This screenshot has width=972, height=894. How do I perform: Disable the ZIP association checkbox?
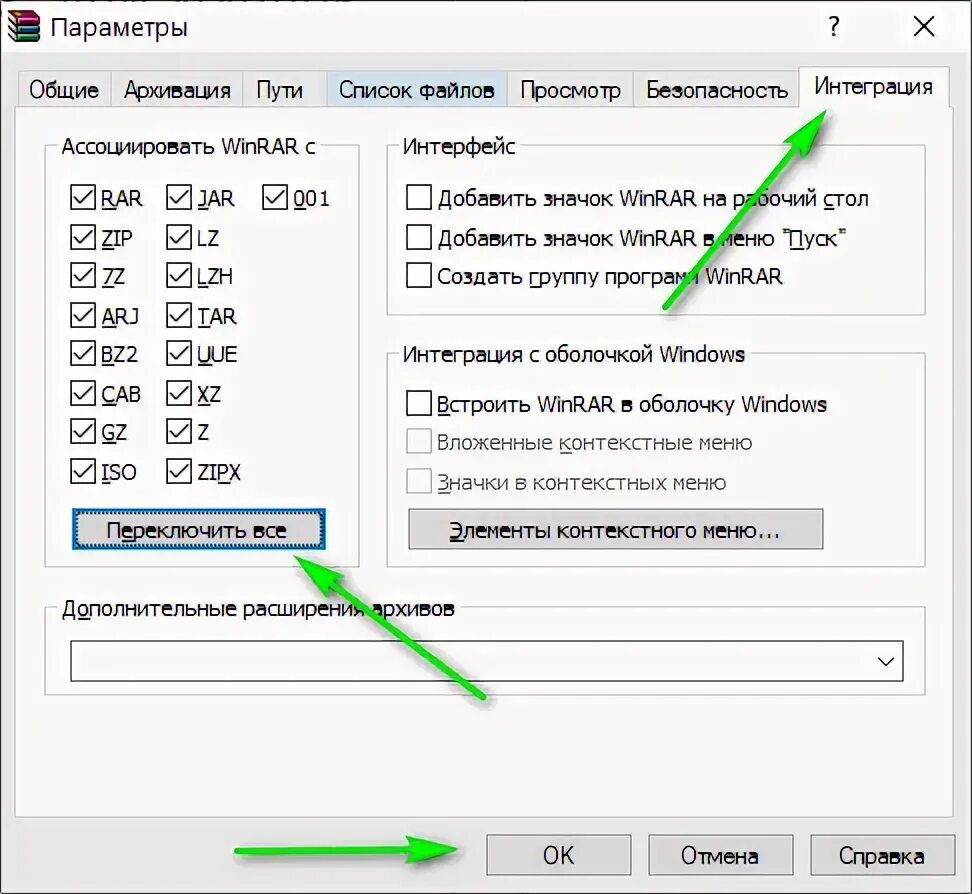coord(83,237)
